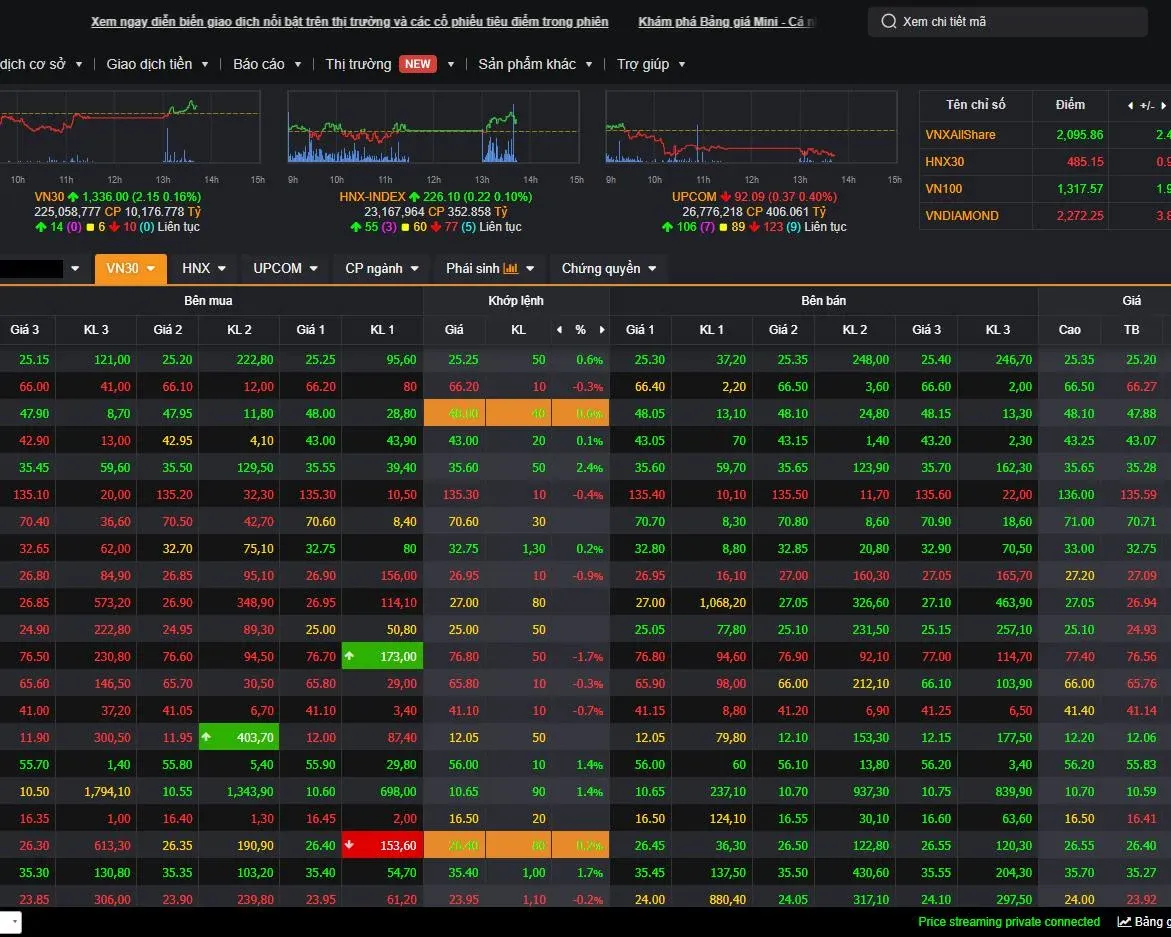Click the VN30 index value 1,336.00
This screenshot has width=1171, height=937.
(105, 197)
